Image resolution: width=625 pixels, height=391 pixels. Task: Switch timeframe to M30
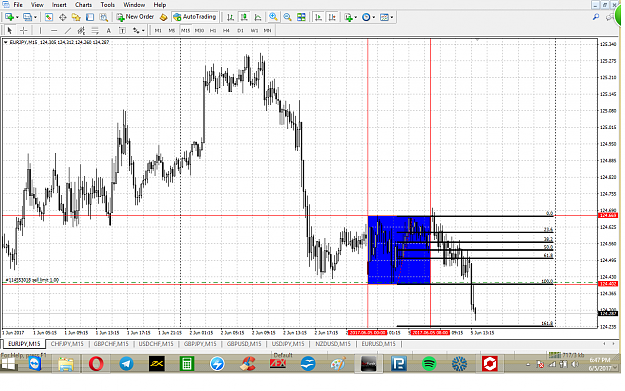coord(199,30)
